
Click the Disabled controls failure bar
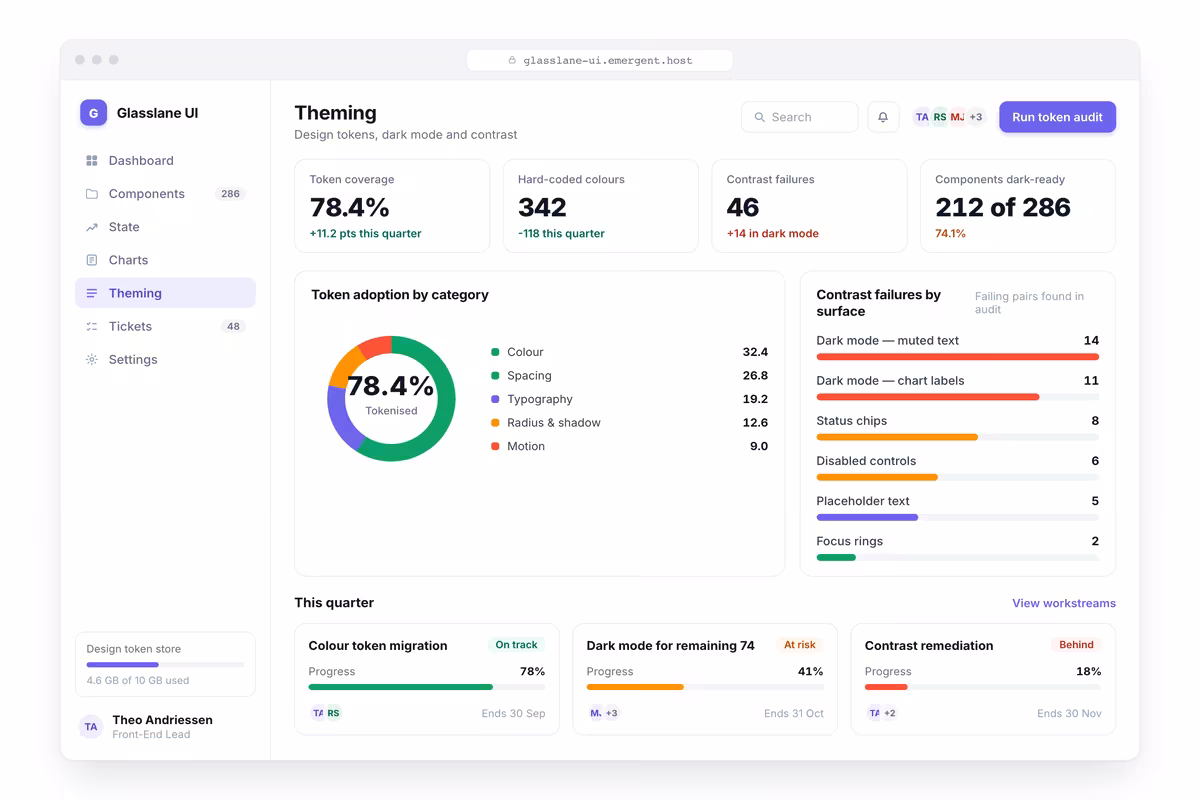958,477
